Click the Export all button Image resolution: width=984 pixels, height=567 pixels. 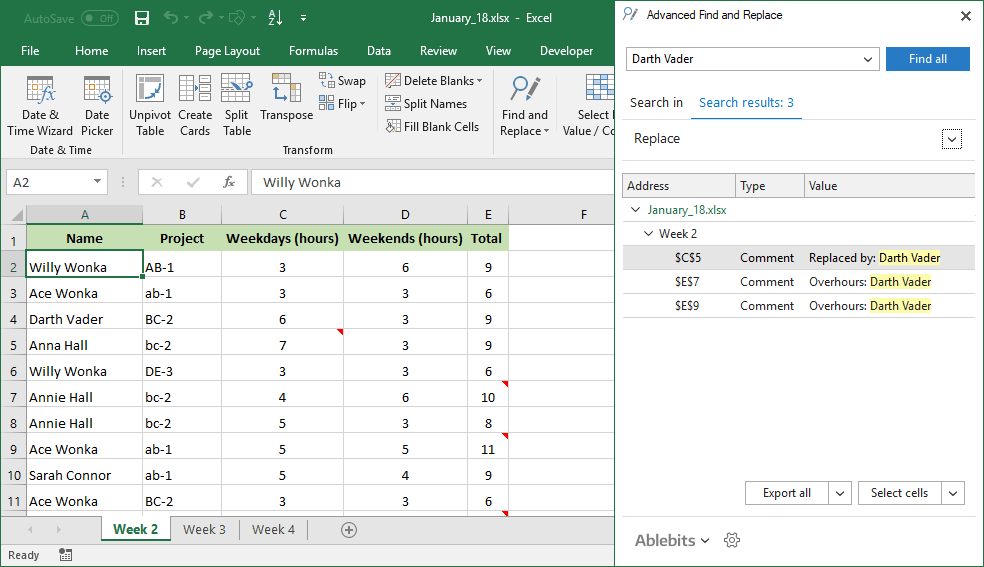(787, 493)
